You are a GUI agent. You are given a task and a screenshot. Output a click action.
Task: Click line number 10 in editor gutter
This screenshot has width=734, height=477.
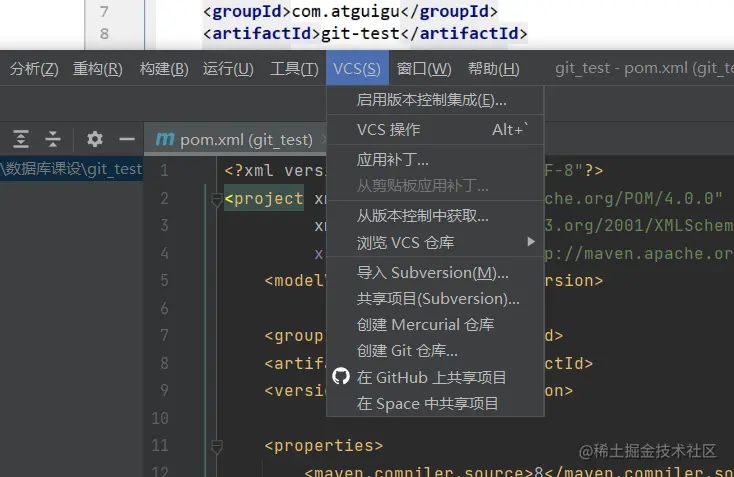tap(160, 418)
